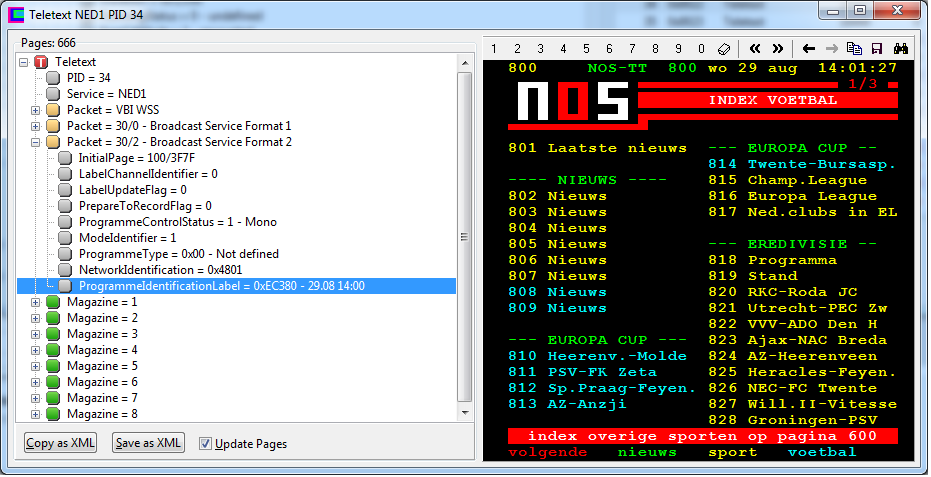Viewport: 931px width, 477px height.
Task: Click the red 'volgende' fasttext link
Action: pos(547,453)
